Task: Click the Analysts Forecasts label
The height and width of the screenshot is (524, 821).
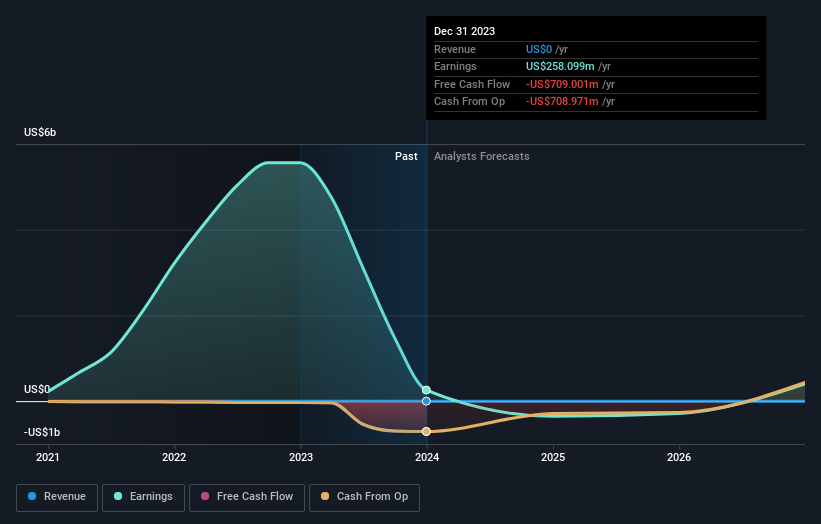Action: (482, 157)
